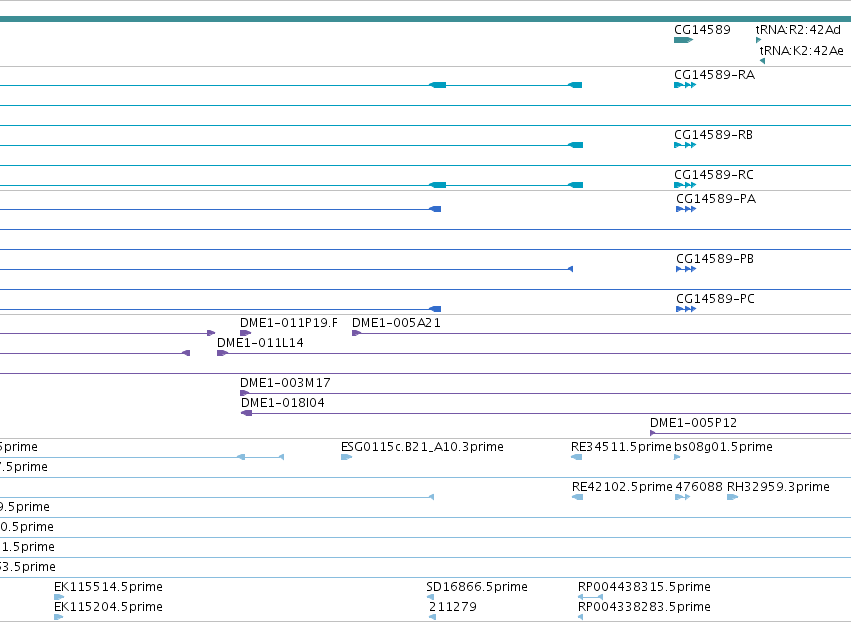
Task: Select the EK115204.5prime arrow glyph
Action: pyautogui.click(x=59, y=617)
